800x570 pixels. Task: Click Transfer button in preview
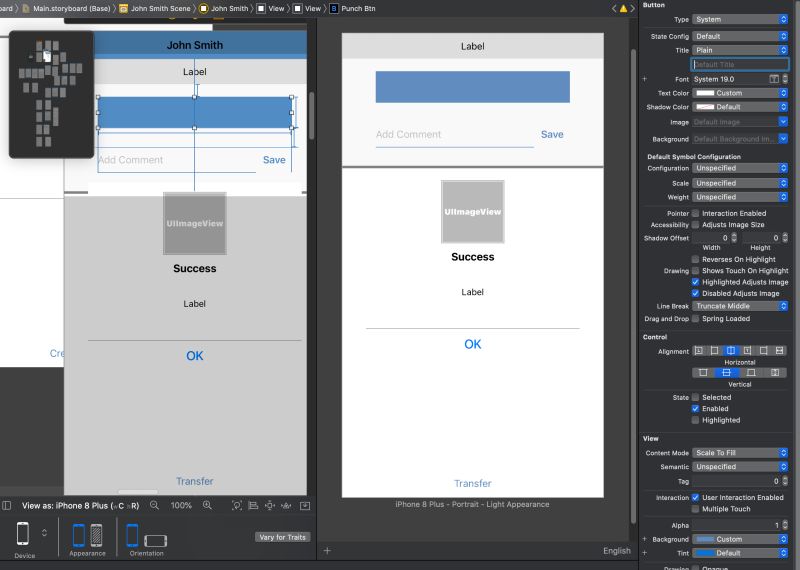pos(472,483)
